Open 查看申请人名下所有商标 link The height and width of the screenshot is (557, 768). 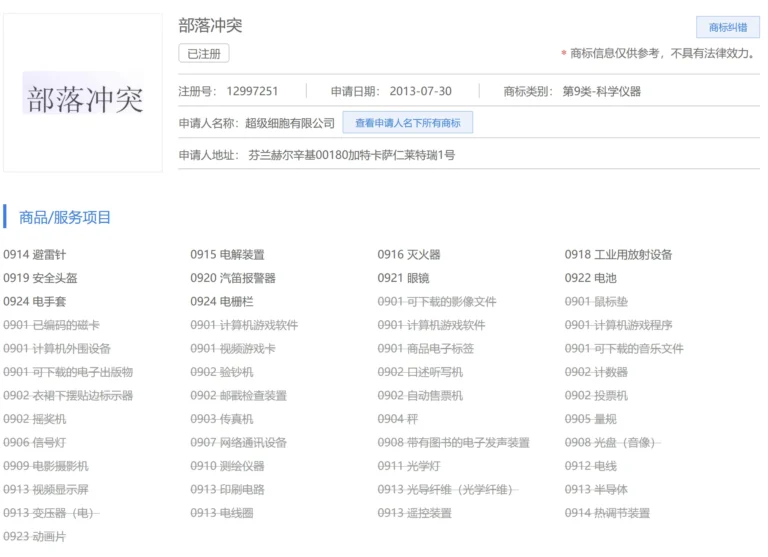(407, 123)
